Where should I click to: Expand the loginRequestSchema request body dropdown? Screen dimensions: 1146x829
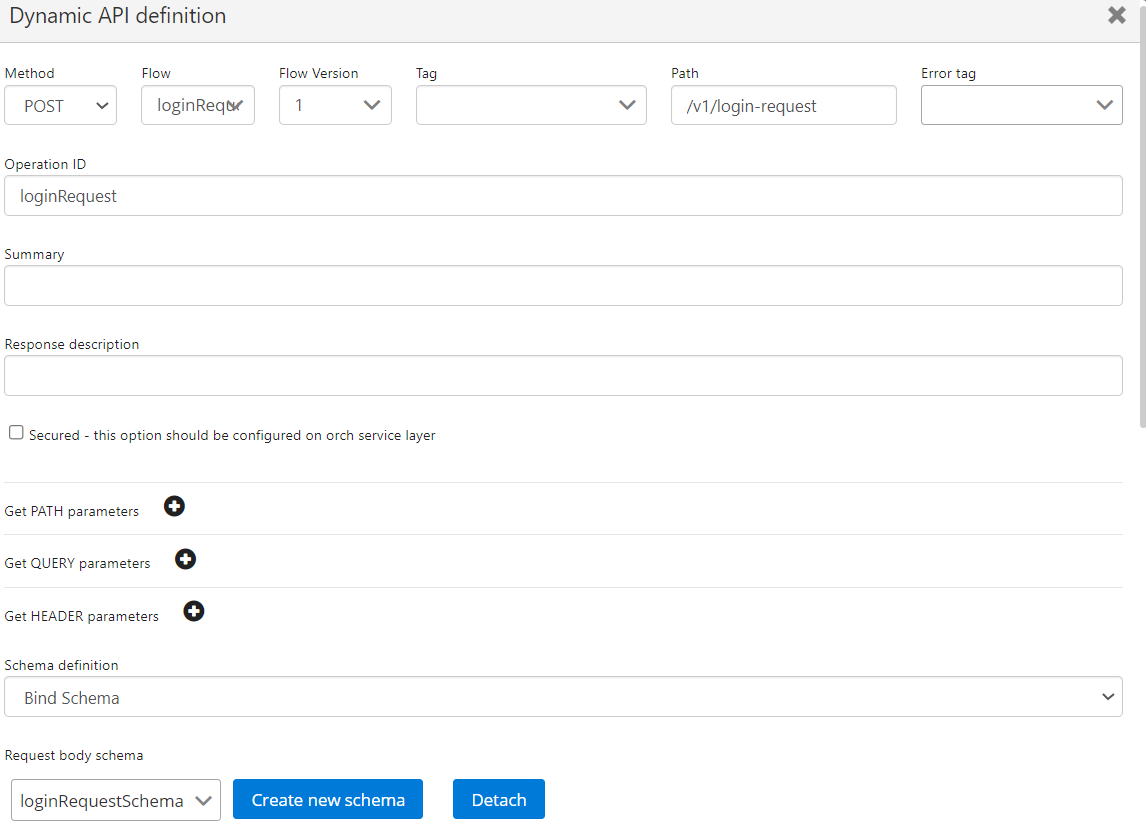click(x=116, y=800)
